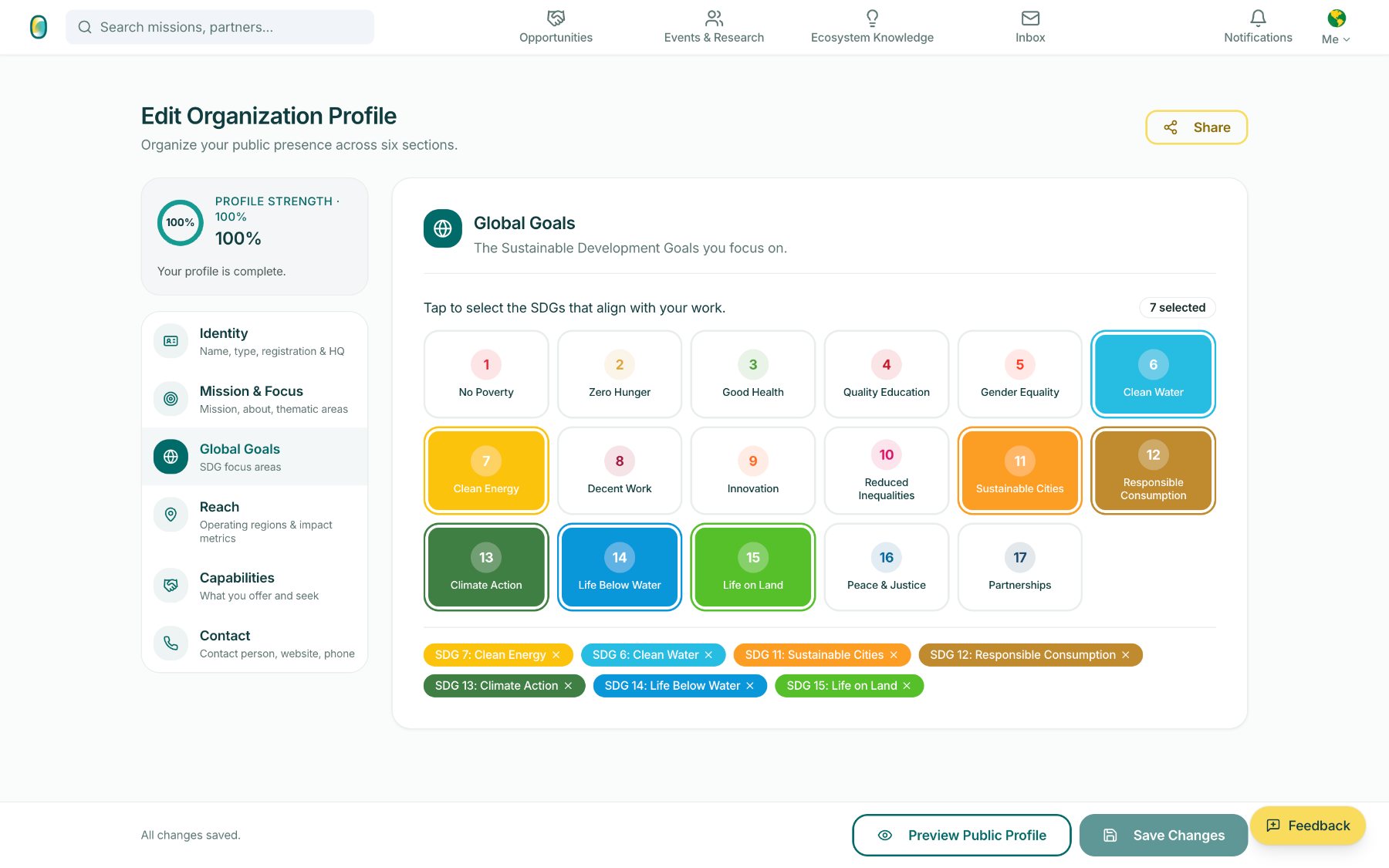Viewport: 1389px width, 868px height.
Task: Click Preview Public Profile button
Action: [961, 835]
